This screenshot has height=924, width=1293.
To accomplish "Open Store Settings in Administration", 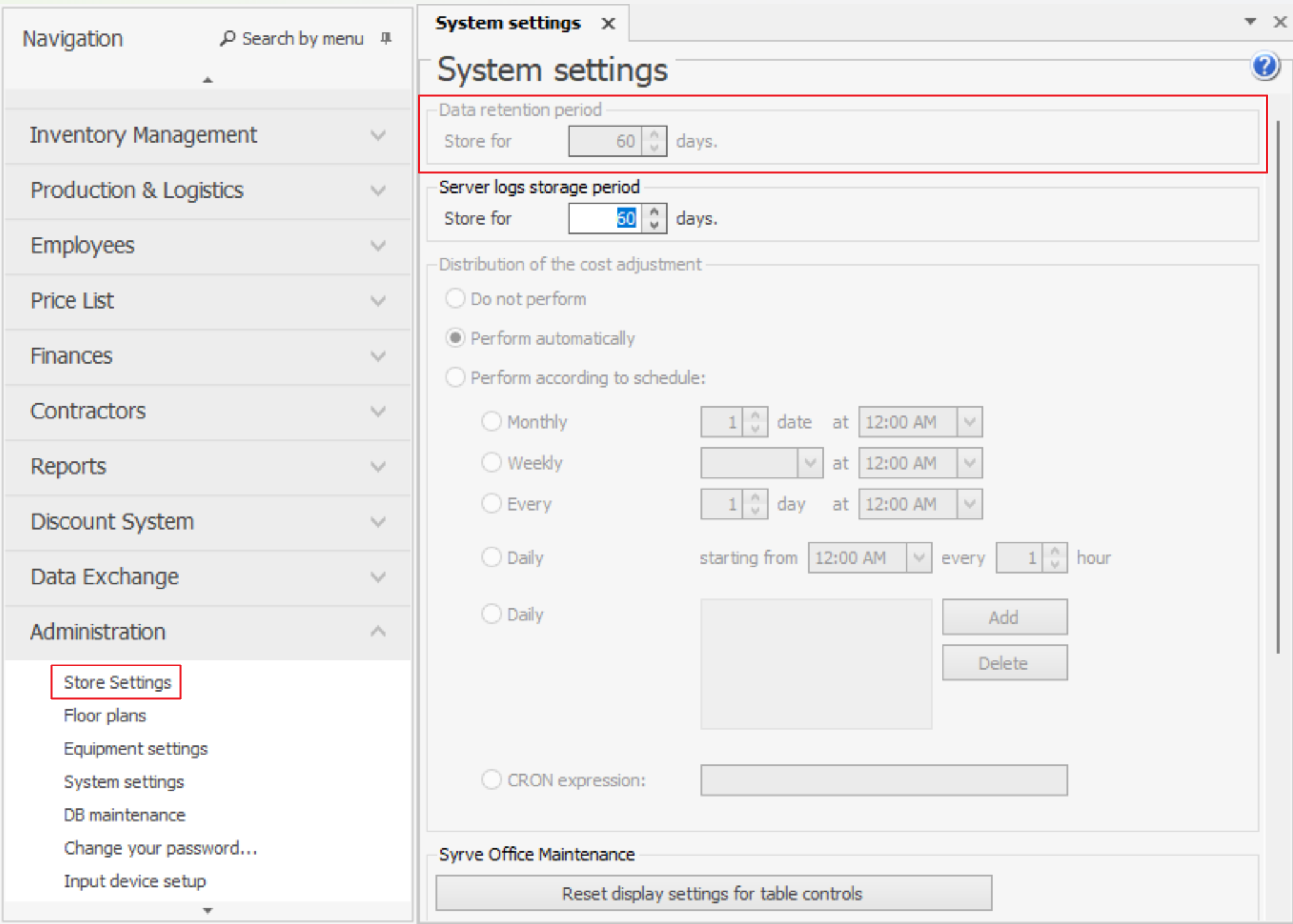I will tap(117, 682).
